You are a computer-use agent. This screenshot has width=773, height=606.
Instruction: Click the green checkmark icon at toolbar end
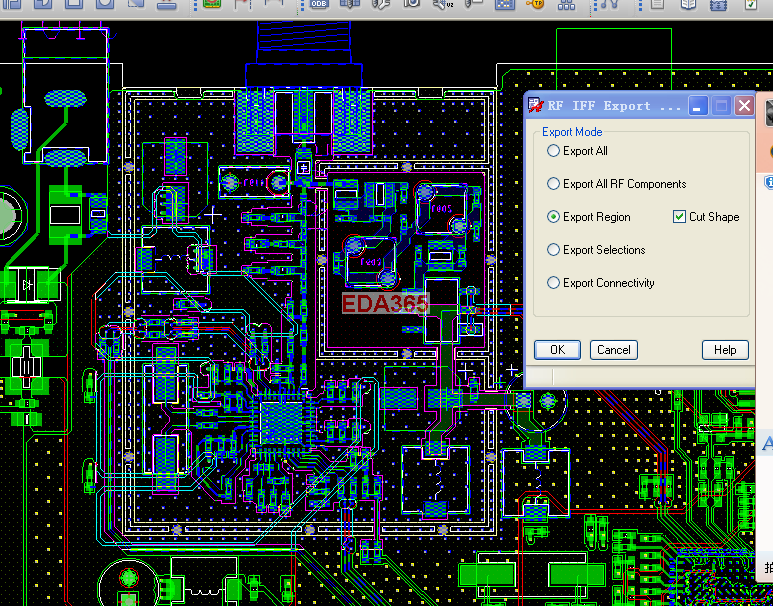[x=751, y=4]
